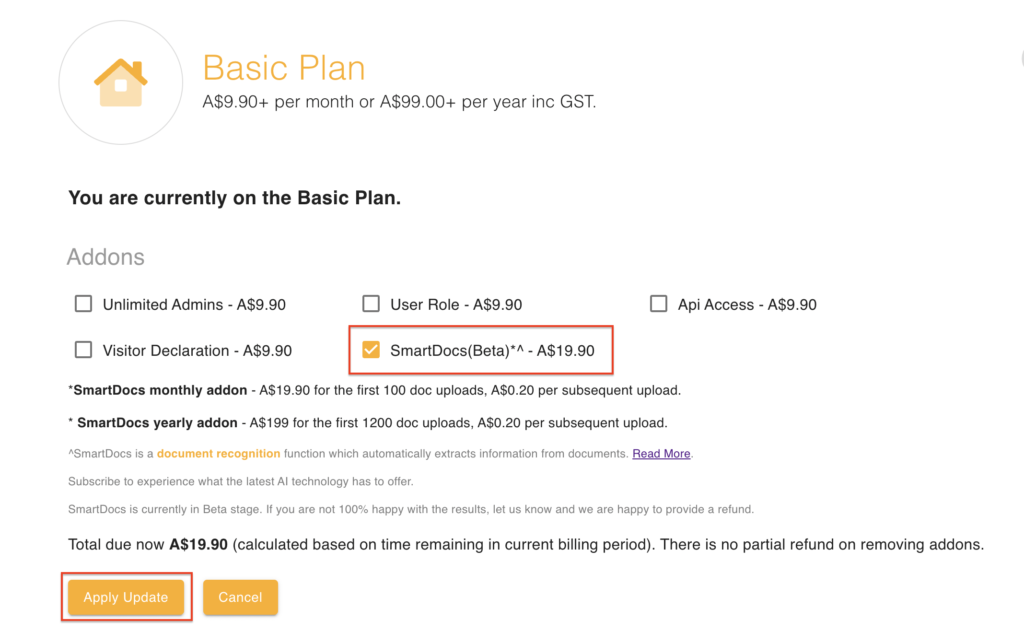1024x632 pixels.
Task: Click the 'SmartDocs(Beta)*^ - A$19.90' label text
Action: point(492,351)
